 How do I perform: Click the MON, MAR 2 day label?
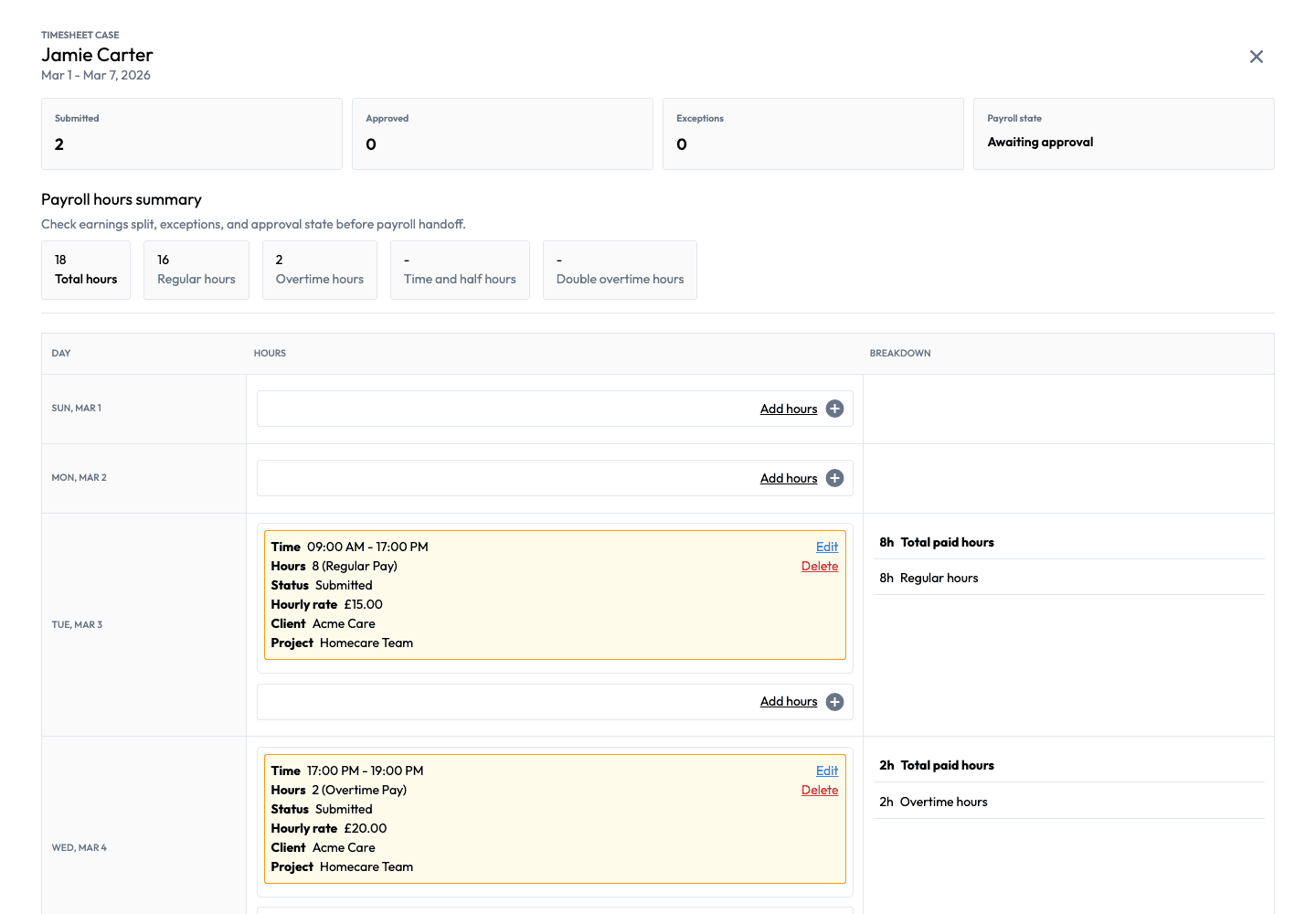tap(80, 477)
